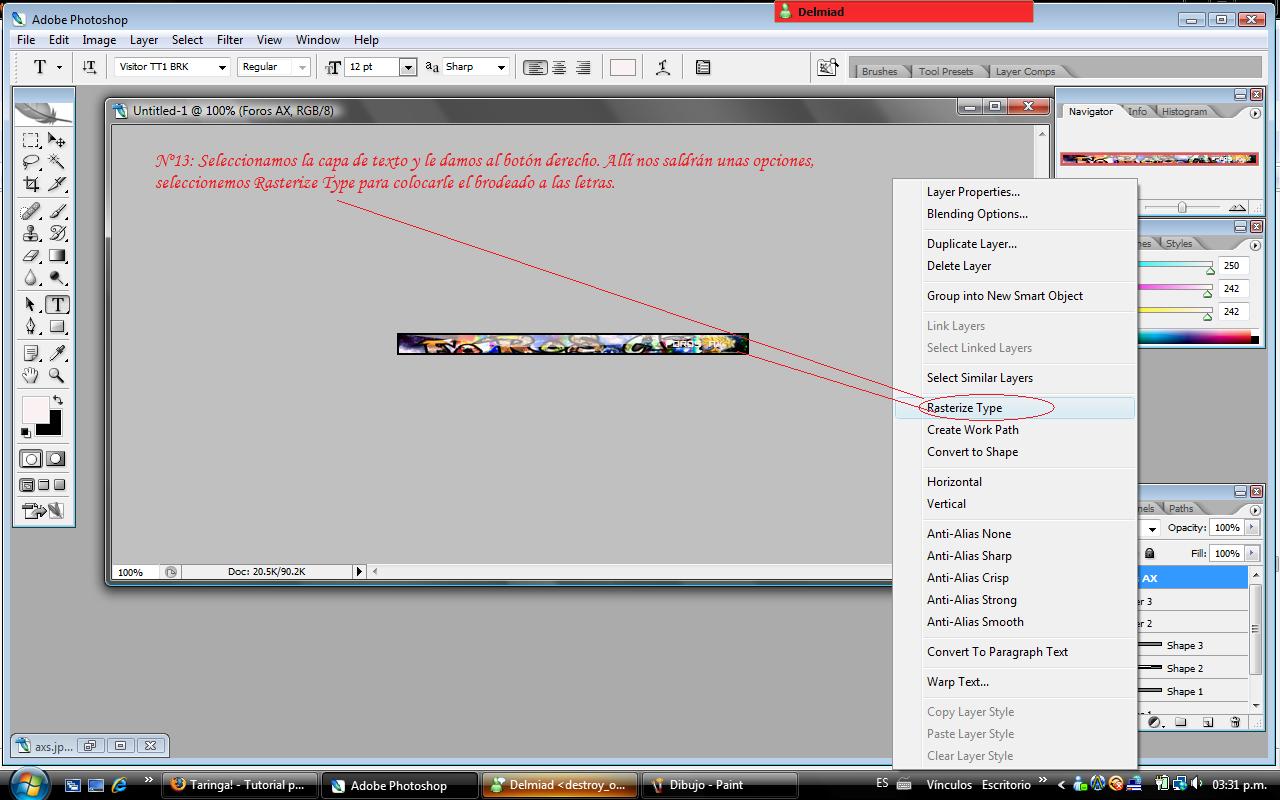Open the character and paragraph palettes

point(703,67)
